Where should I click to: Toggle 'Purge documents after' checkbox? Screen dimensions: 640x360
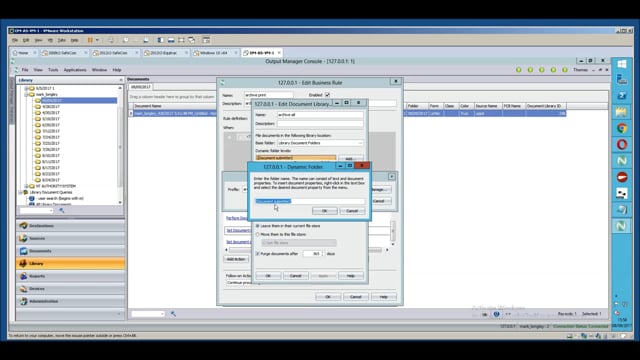pos(258,254)
